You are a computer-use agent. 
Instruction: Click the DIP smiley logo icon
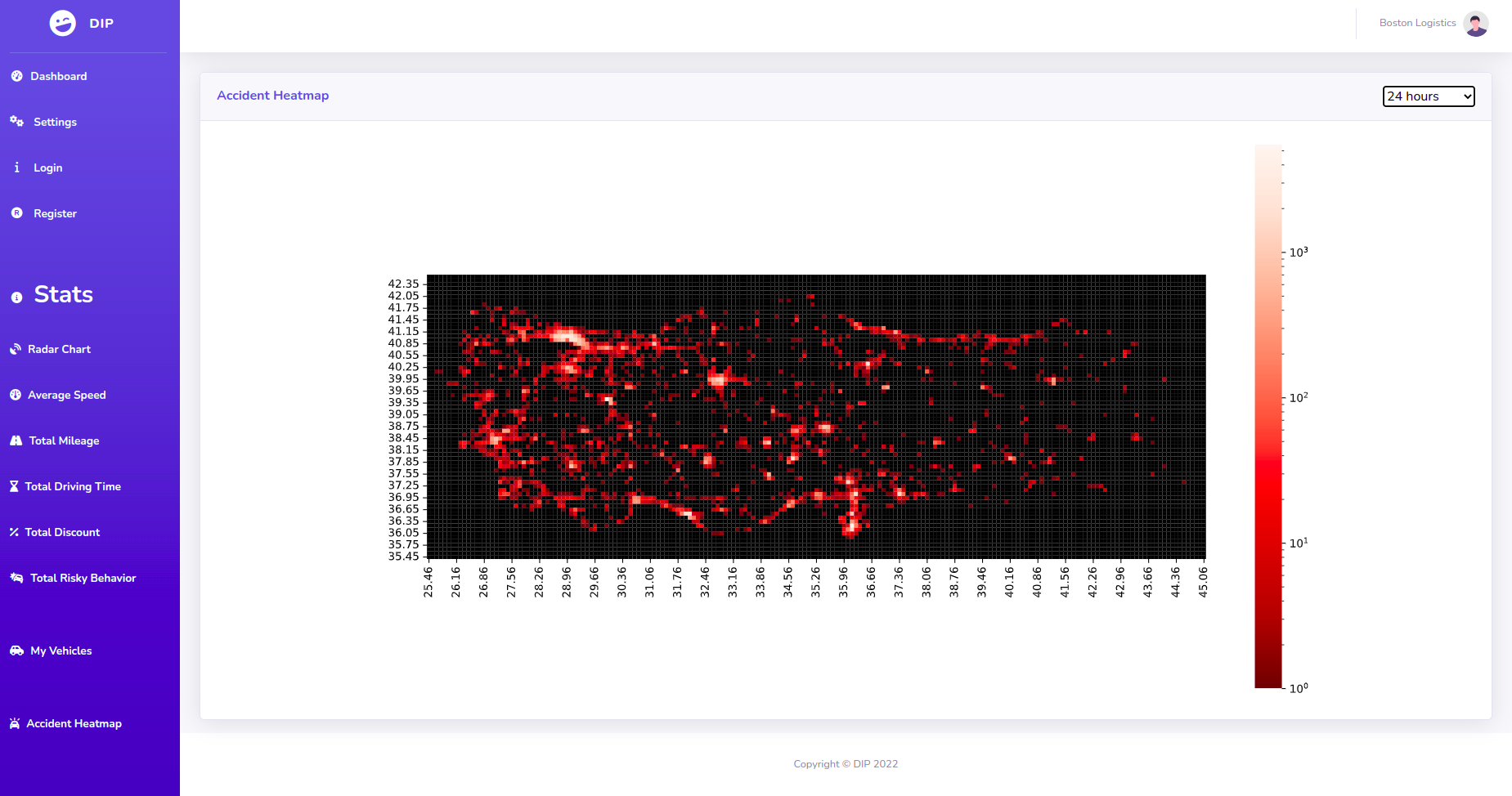63,23
